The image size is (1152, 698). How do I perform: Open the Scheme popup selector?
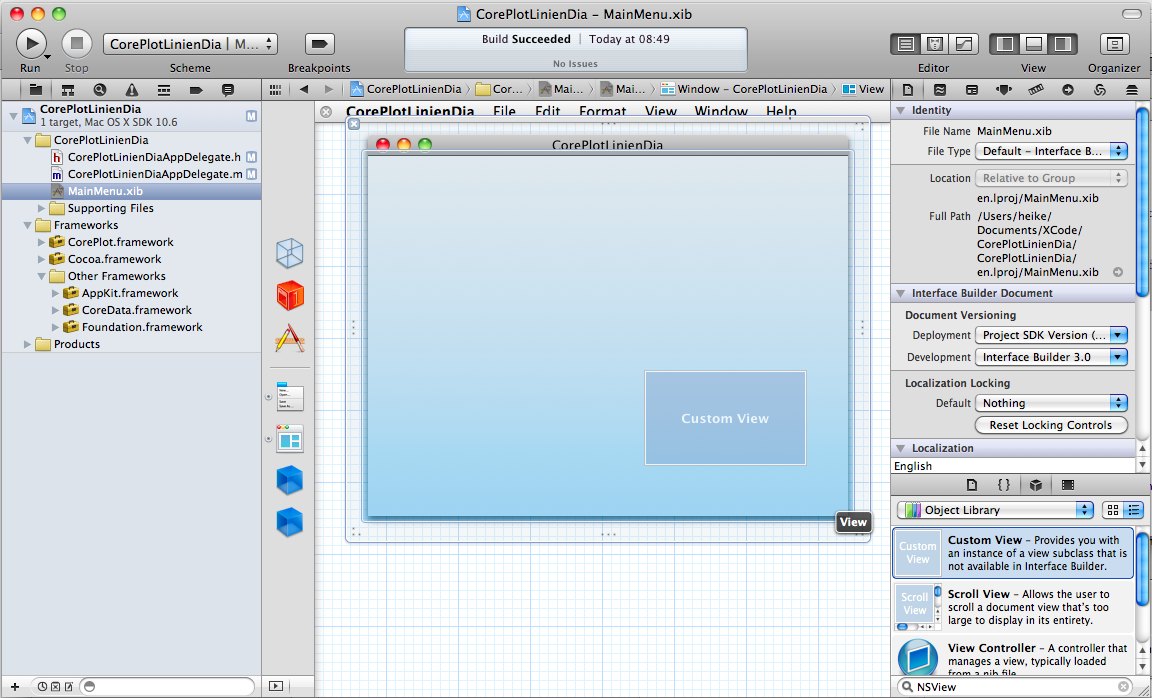coord(190,44)
